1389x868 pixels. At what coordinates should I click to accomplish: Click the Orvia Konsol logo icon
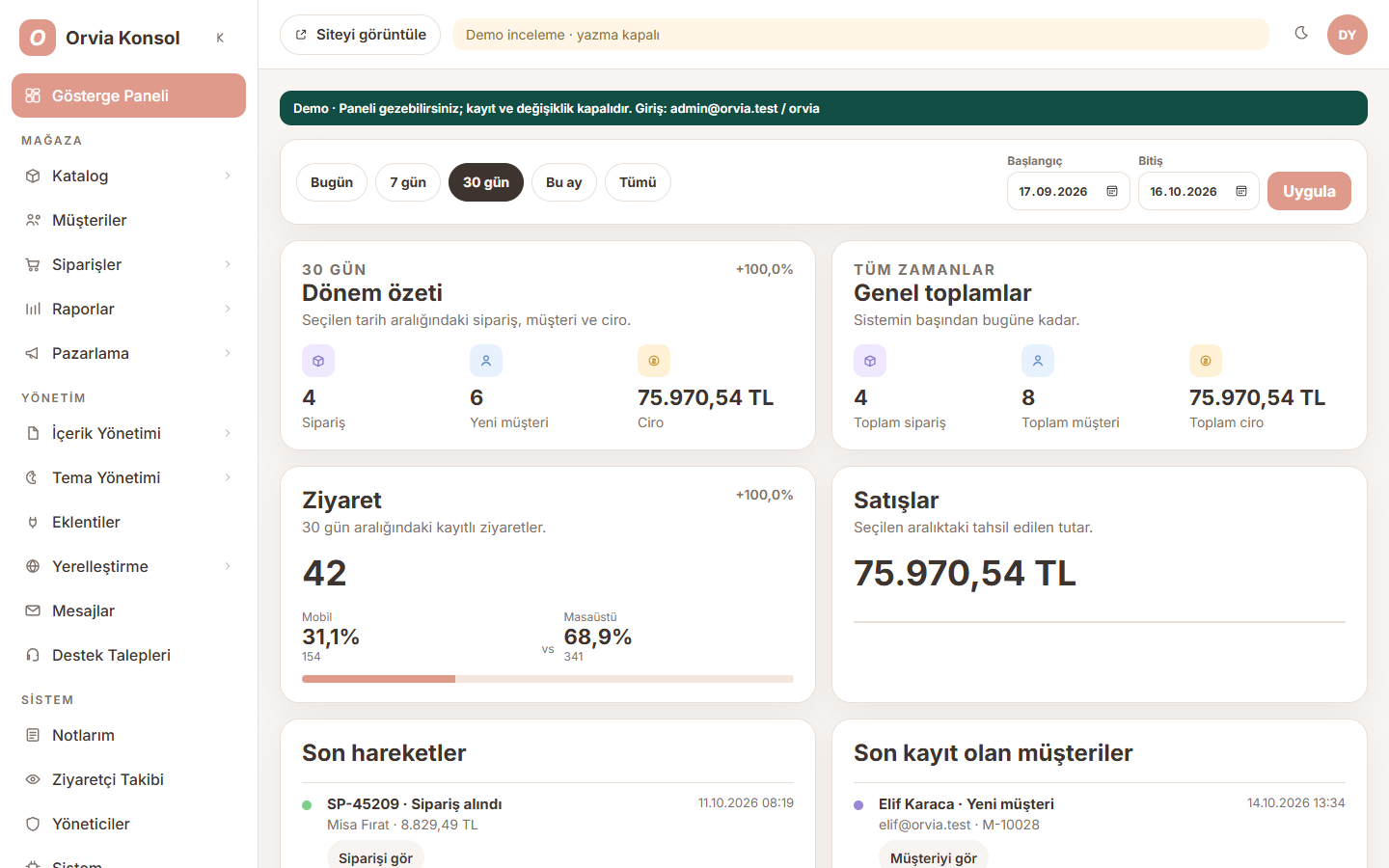38,38
